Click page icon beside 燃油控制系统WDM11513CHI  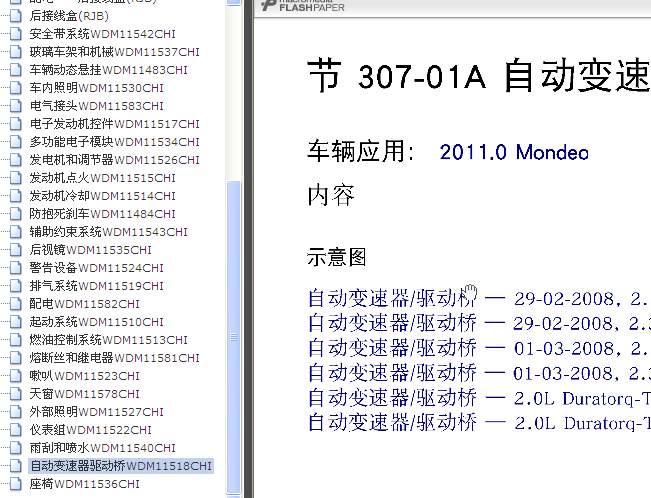coord(16,340)
